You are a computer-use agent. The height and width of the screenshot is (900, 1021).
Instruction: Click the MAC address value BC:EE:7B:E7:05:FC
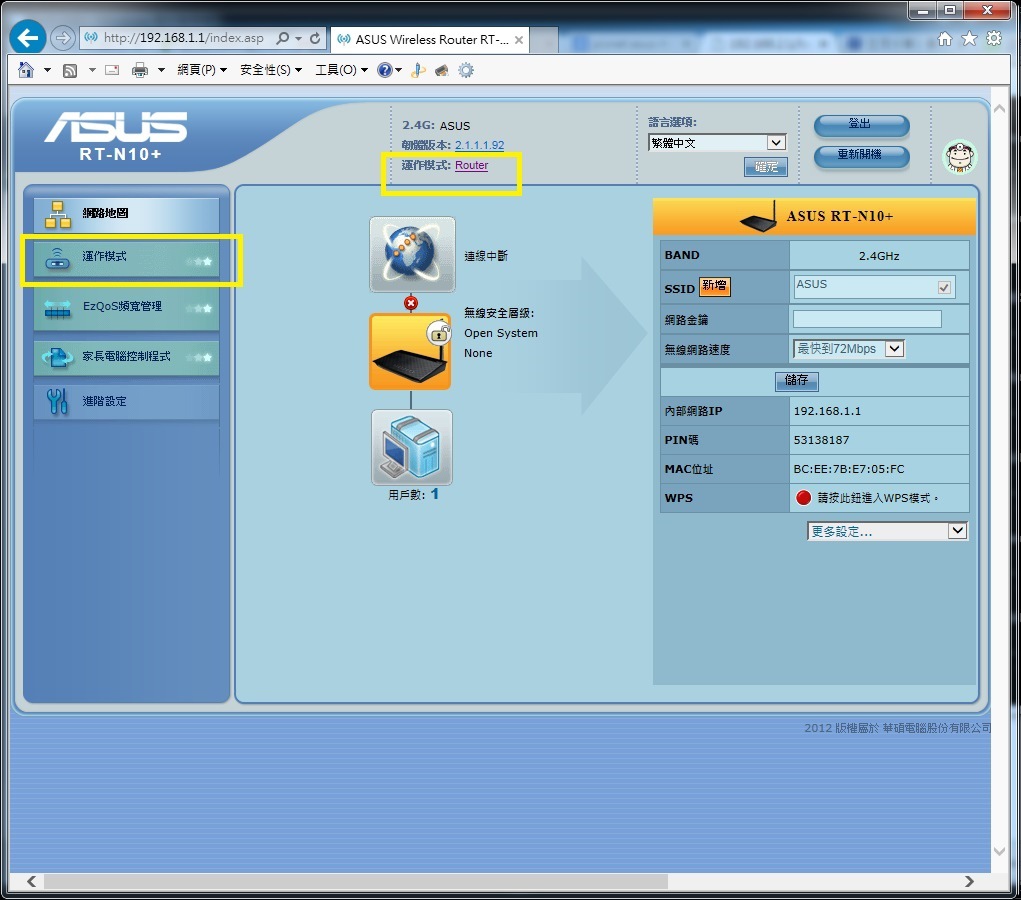[848, 469]
